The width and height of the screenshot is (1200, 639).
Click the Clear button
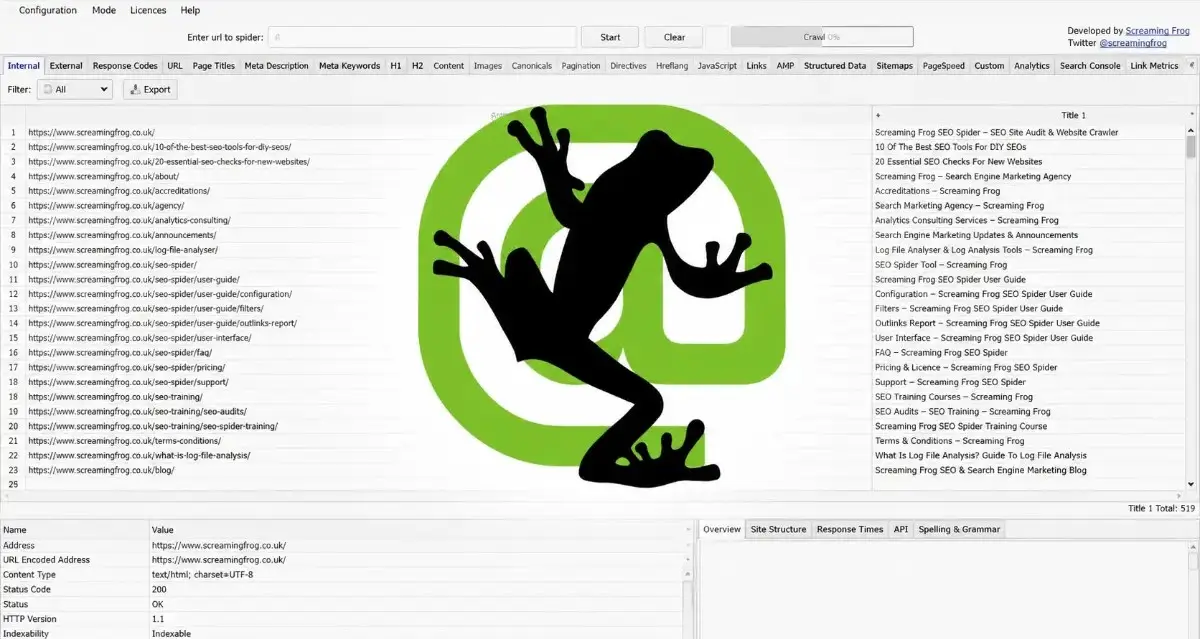(675, 37)
